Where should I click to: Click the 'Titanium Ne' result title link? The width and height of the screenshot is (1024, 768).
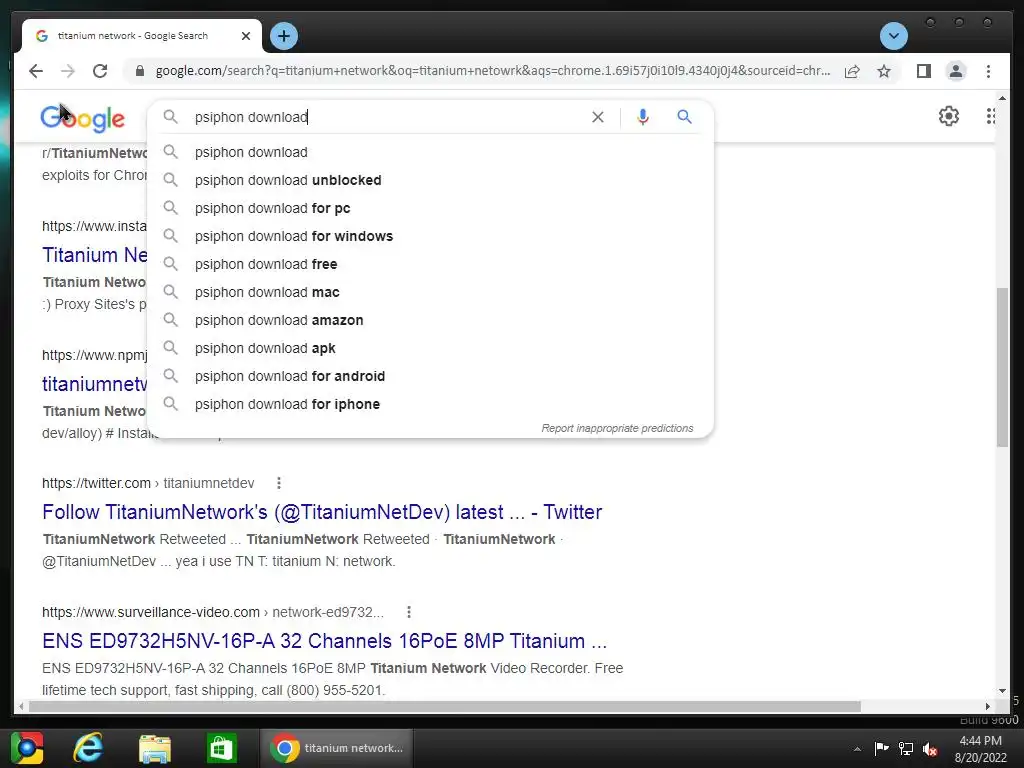point(95,255)
